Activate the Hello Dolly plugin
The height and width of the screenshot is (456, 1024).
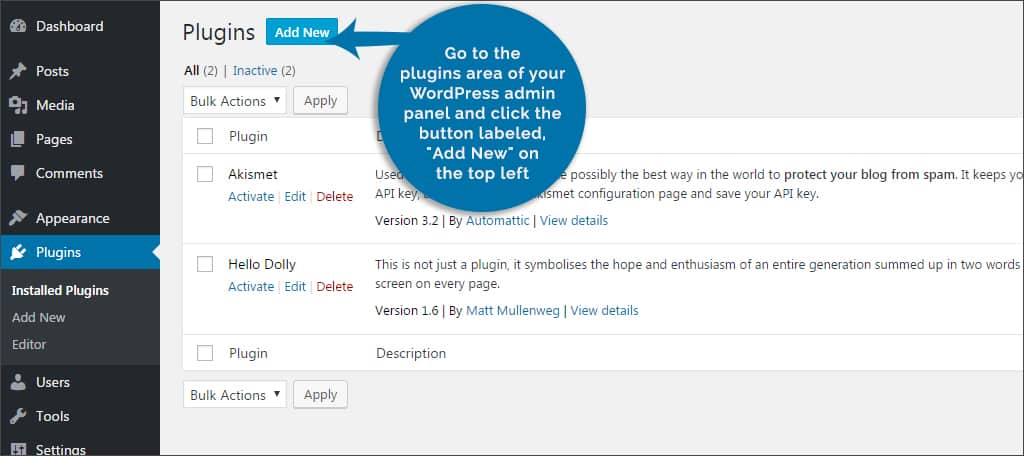251,286
